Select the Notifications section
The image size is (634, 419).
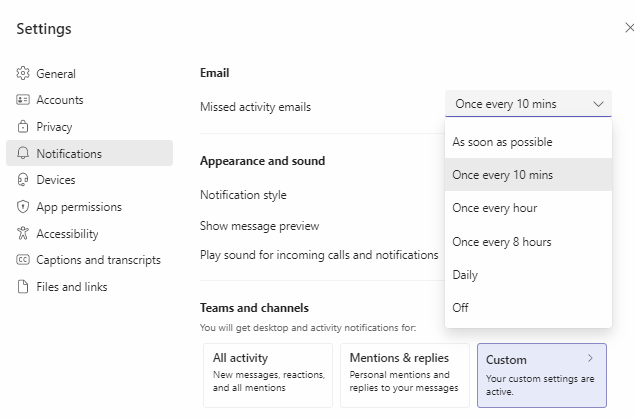point(89,153)
